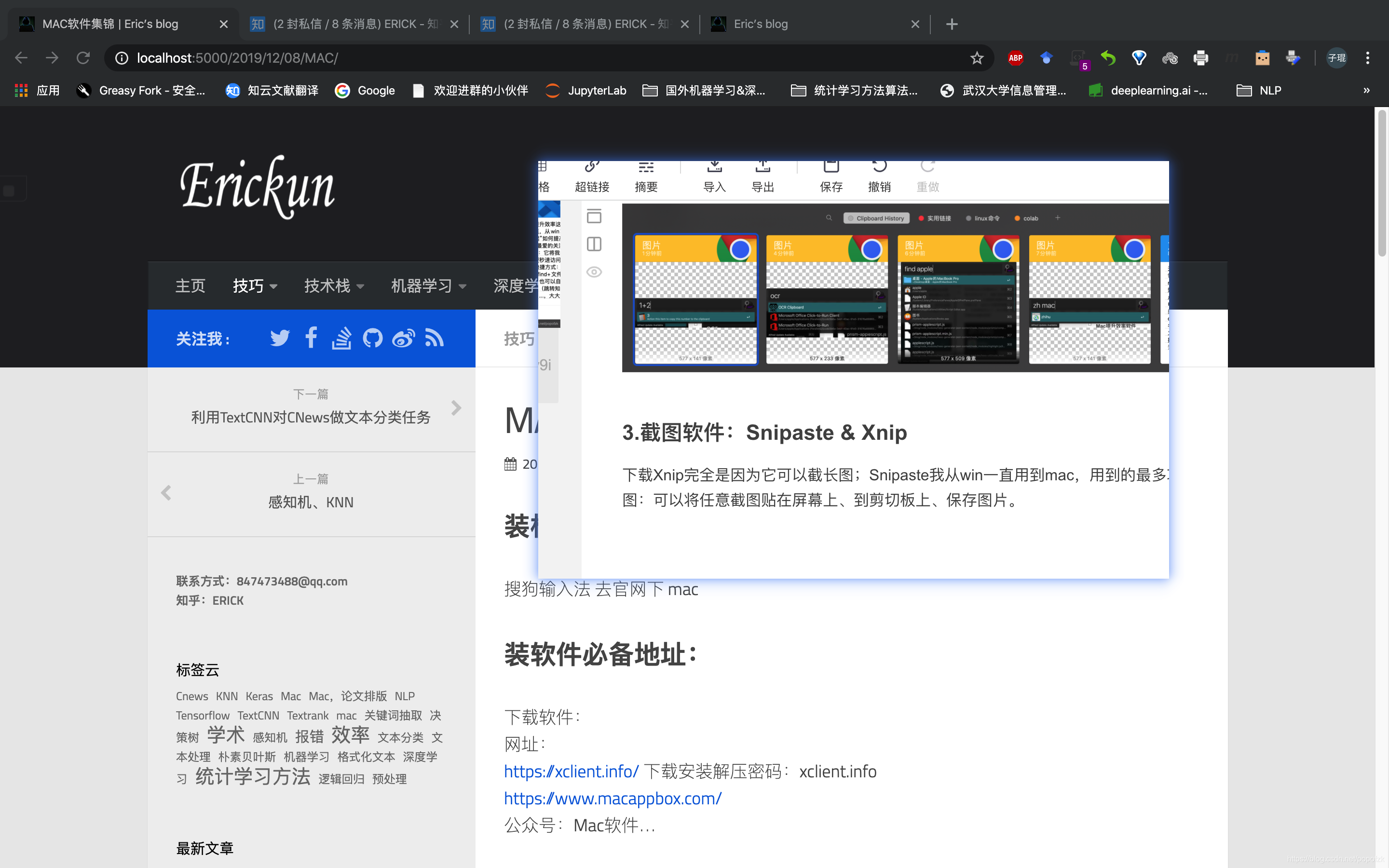Viewport: 1389px width, 868px height.
Task: Toggle the preview eye icon in editor sidebar
Action: 594,271
